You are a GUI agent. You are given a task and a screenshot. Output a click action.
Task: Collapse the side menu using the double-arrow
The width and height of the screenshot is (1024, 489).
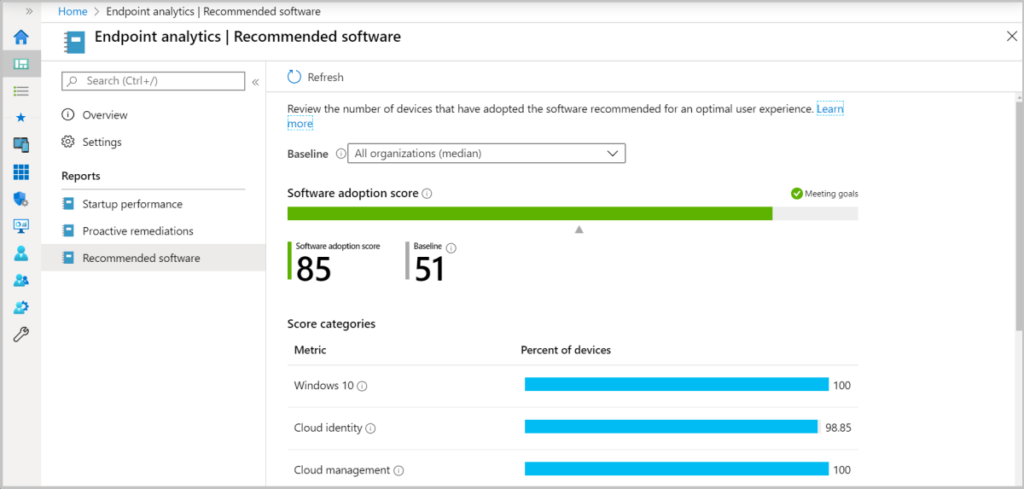tap(255, 81)
